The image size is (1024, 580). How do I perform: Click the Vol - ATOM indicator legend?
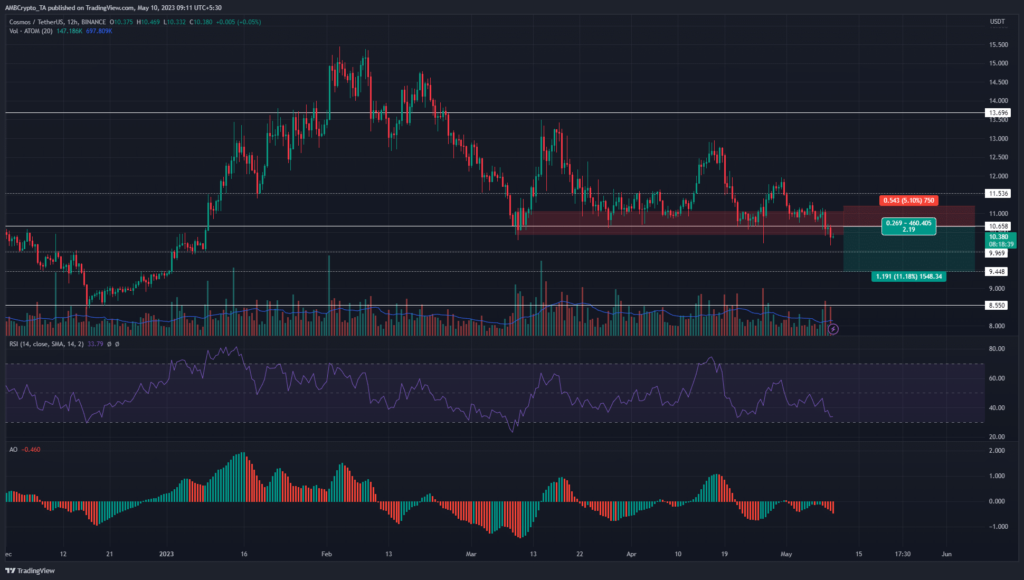coord(30,31)
